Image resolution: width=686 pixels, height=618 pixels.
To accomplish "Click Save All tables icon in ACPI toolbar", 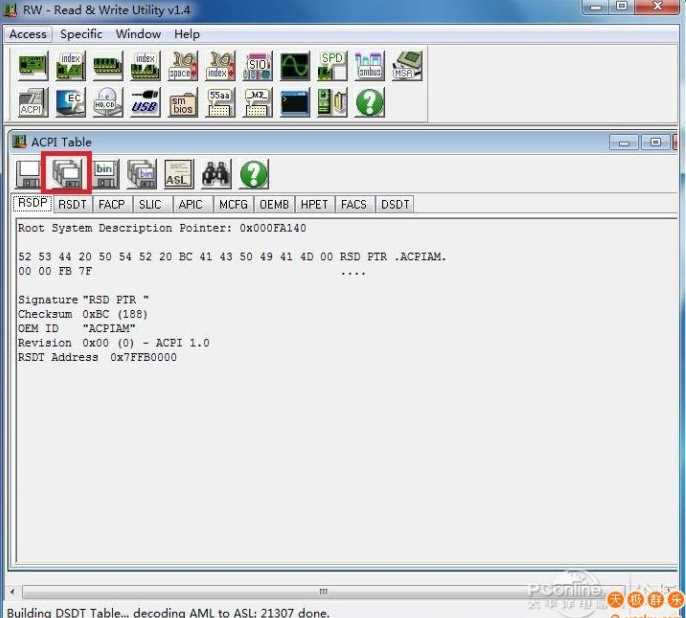I will (66, 174).
